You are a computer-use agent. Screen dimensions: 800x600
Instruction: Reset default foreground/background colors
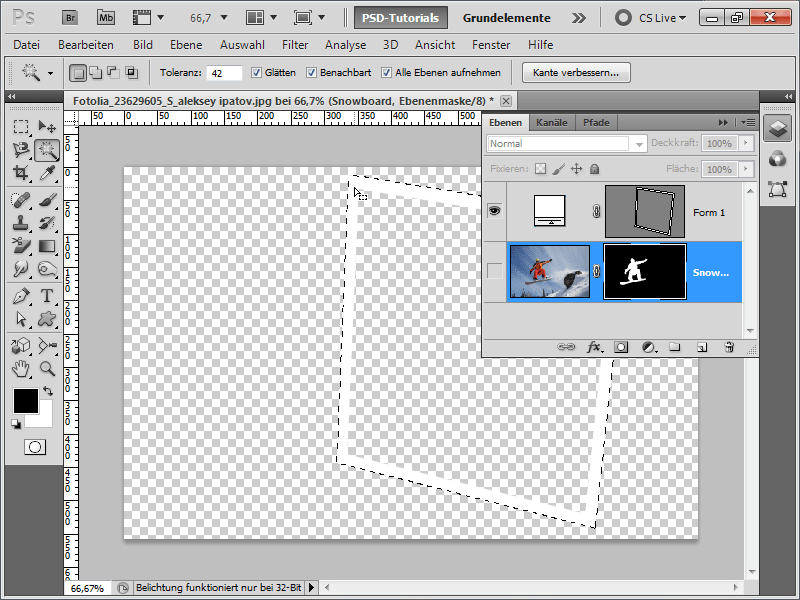(x=16, y=424)
